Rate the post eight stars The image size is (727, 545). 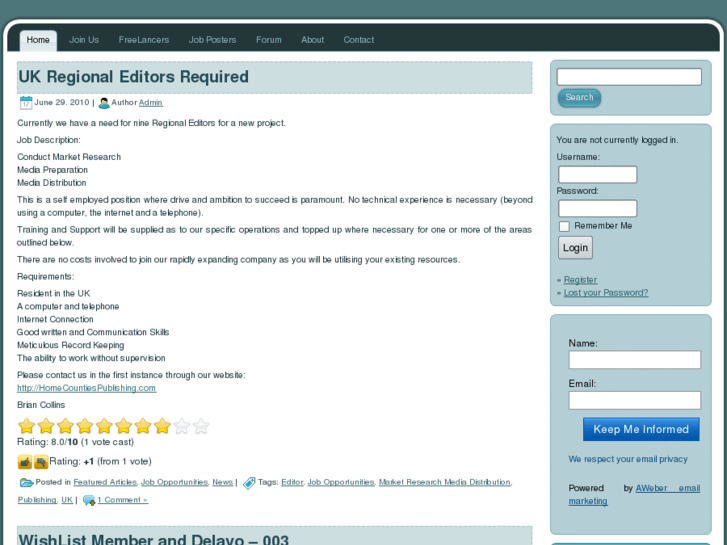pyautogui.click(x=162, y=426)
